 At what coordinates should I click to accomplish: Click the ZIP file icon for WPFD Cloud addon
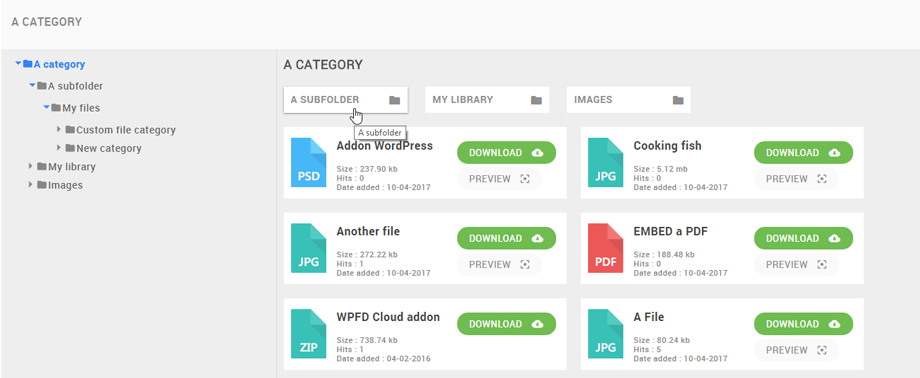pos(309,334)
